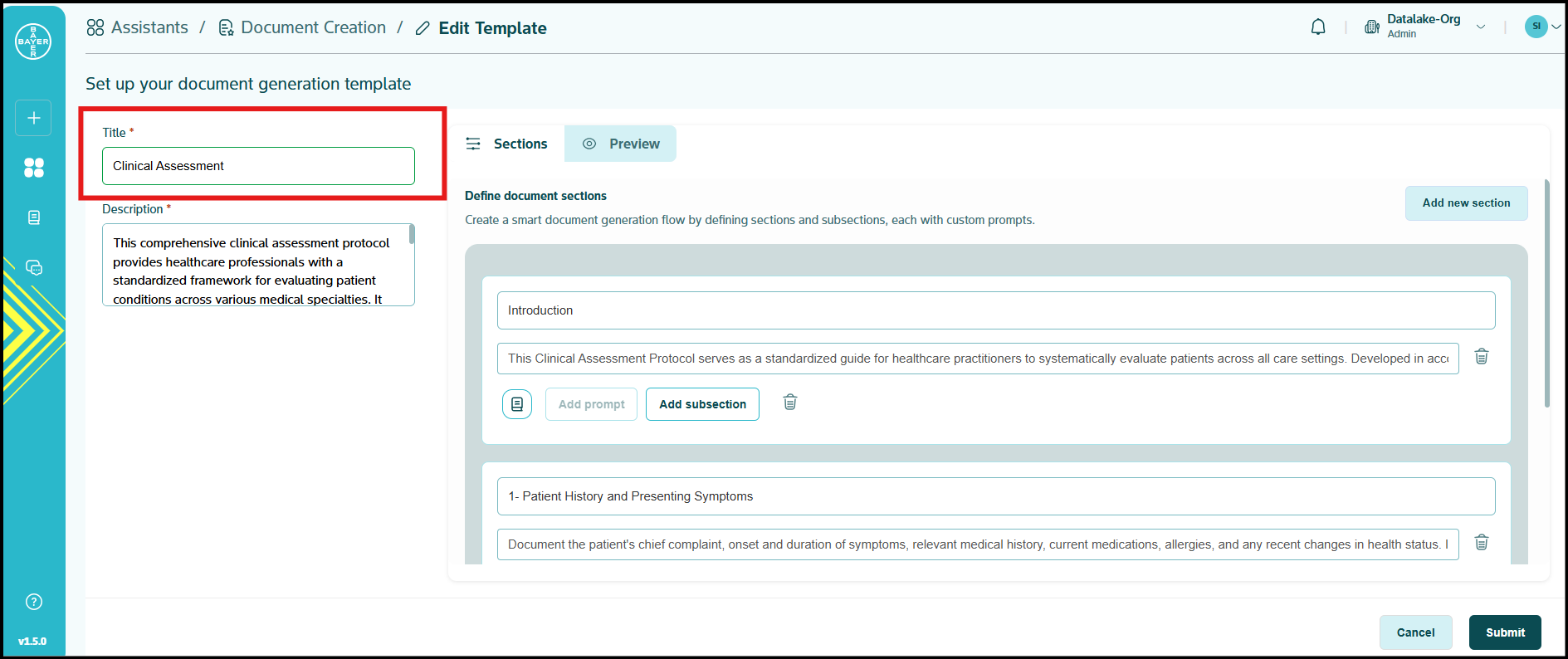Open the notifications bell
1568x659 pixels.
tap(1318, 27)
